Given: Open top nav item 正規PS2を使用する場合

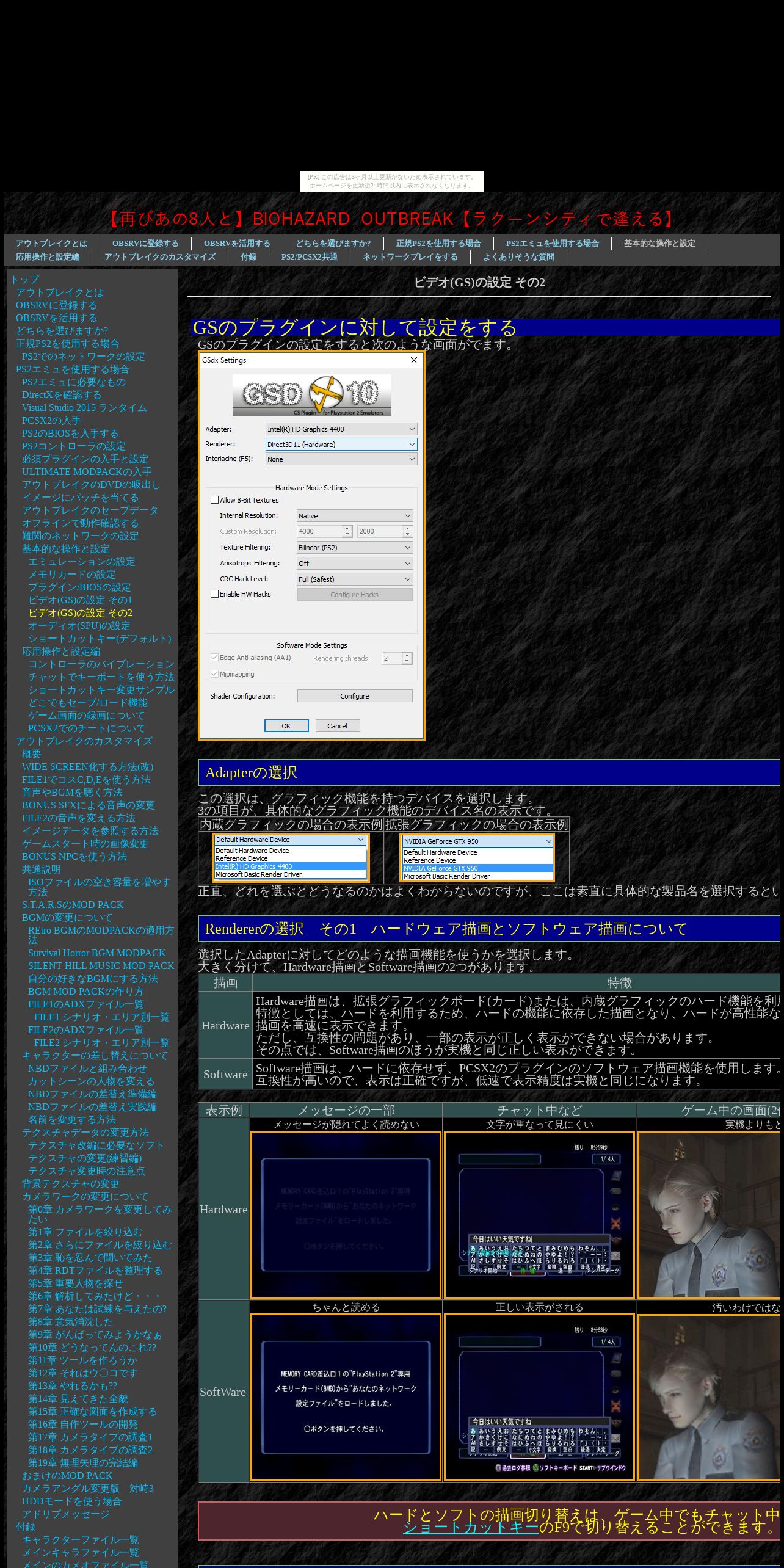Looking at the screenshot, I should pyautogui.click(x=438, y=244).
